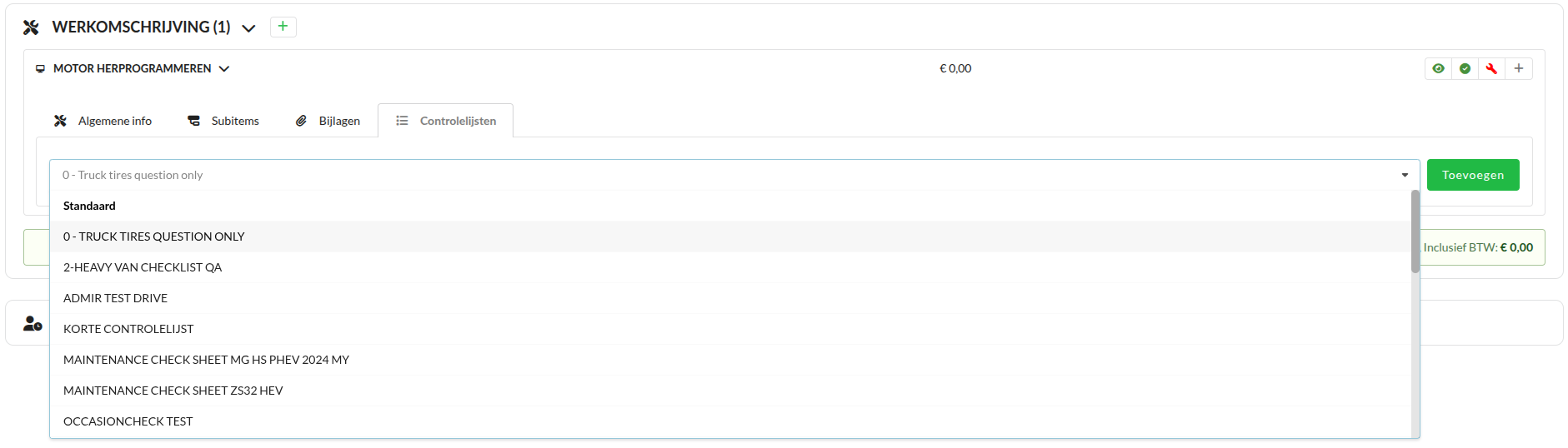Viewport: 1568px width, 448px height.
Task: Collapse the Werkomschrijving section chevron
Action: click(x=248, y=28)
